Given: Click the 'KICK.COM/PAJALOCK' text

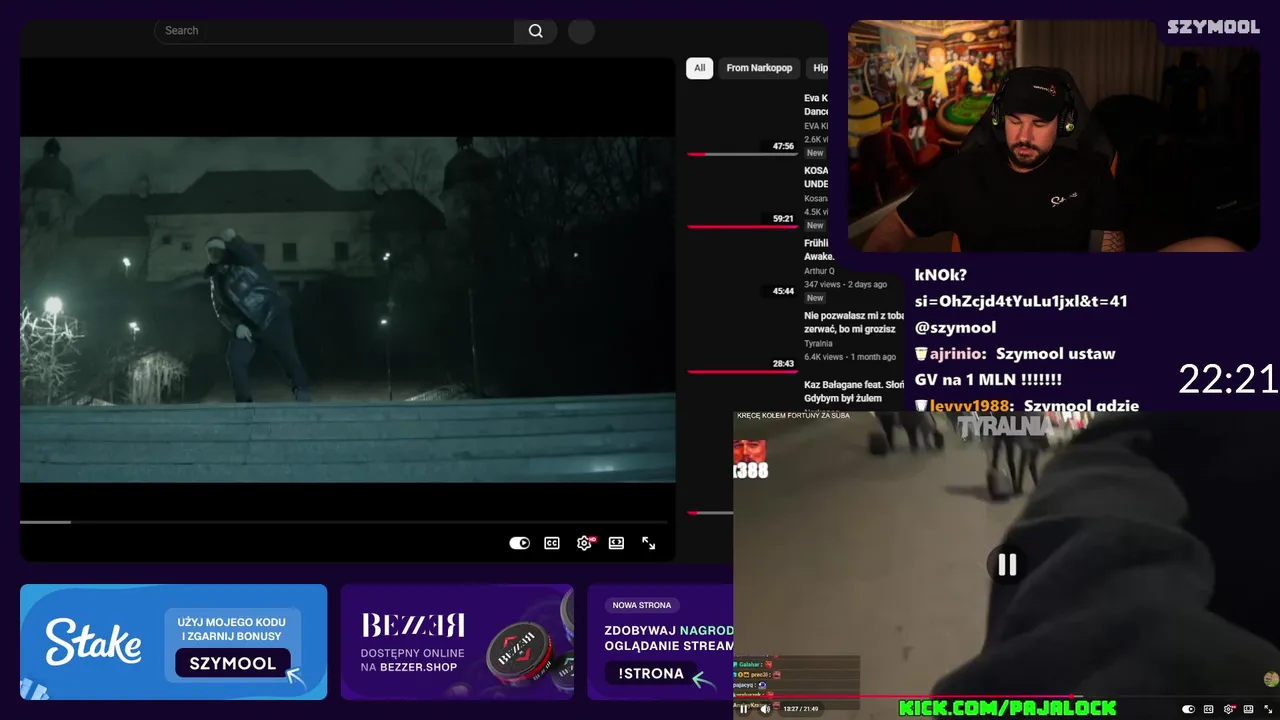Looking at the screenshot, I should point(1007,708).
